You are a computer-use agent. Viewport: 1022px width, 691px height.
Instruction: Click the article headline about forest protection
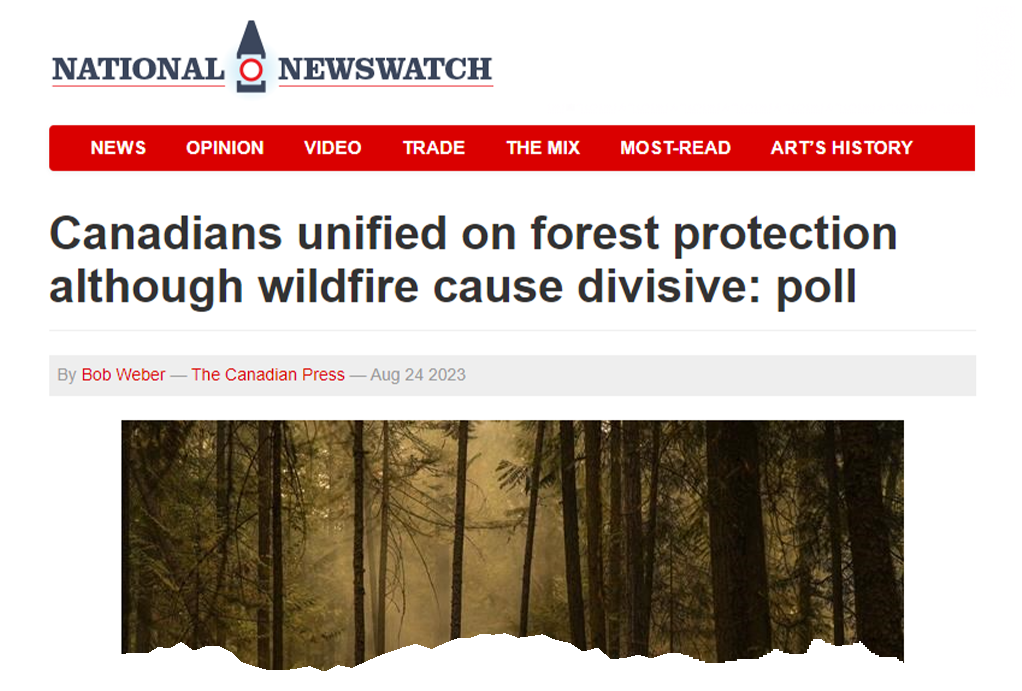coord(473,259)
